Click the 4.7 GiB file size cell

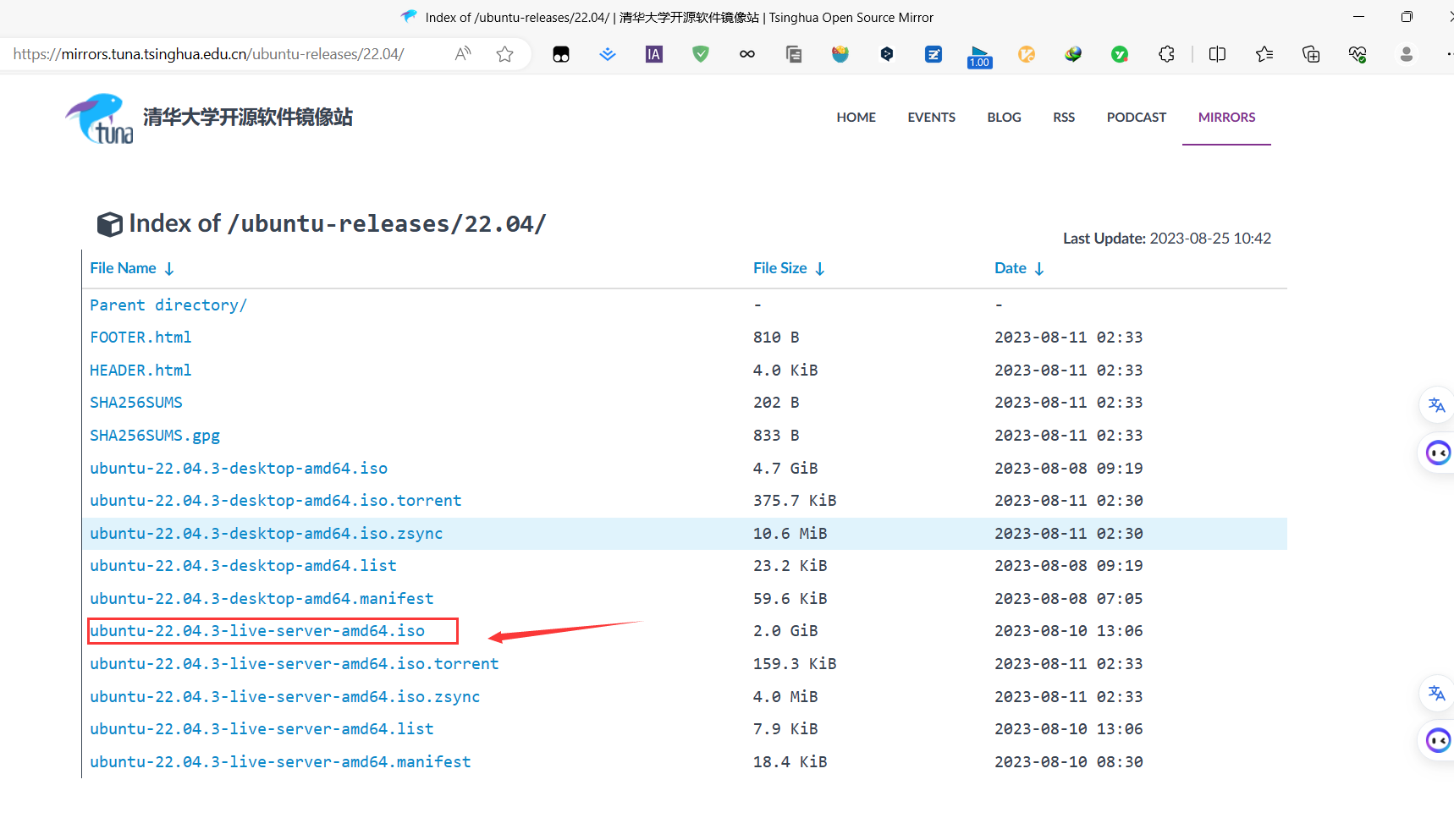(785, 469)
